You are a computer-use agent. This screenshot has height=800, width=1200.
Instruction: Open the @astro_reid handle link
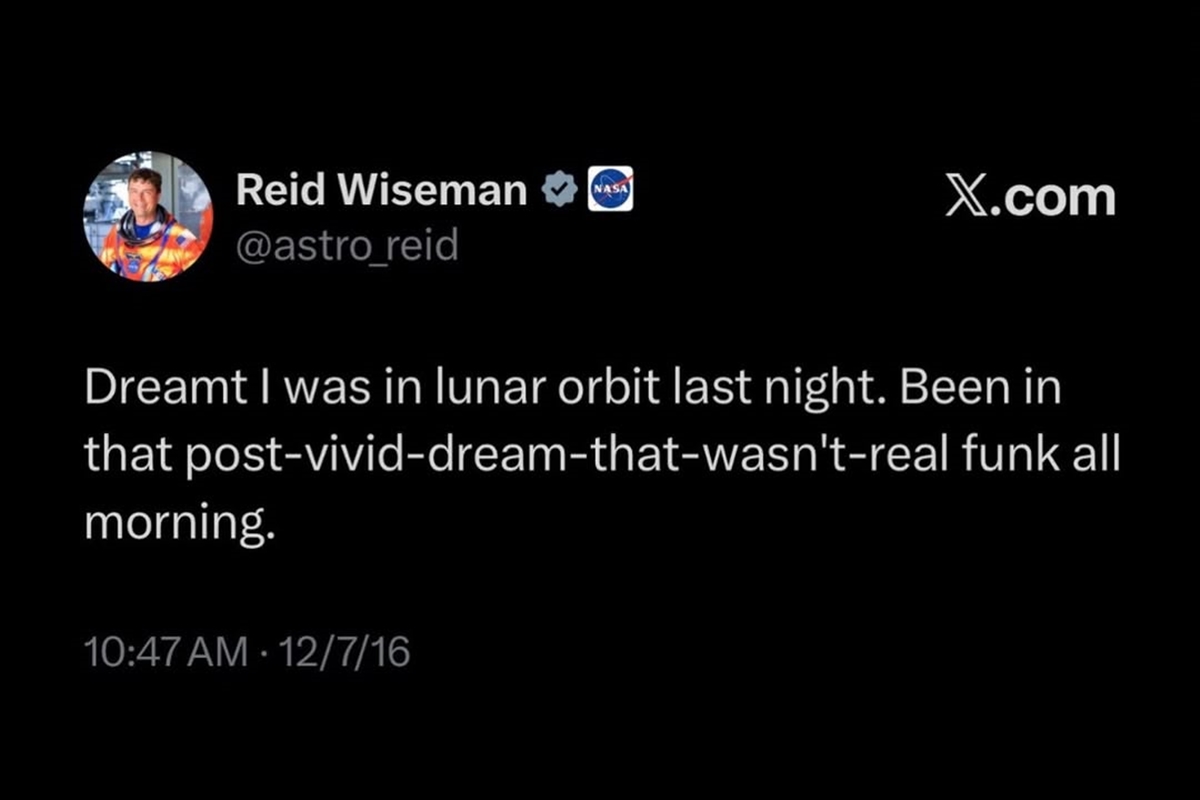click(346, 243)
